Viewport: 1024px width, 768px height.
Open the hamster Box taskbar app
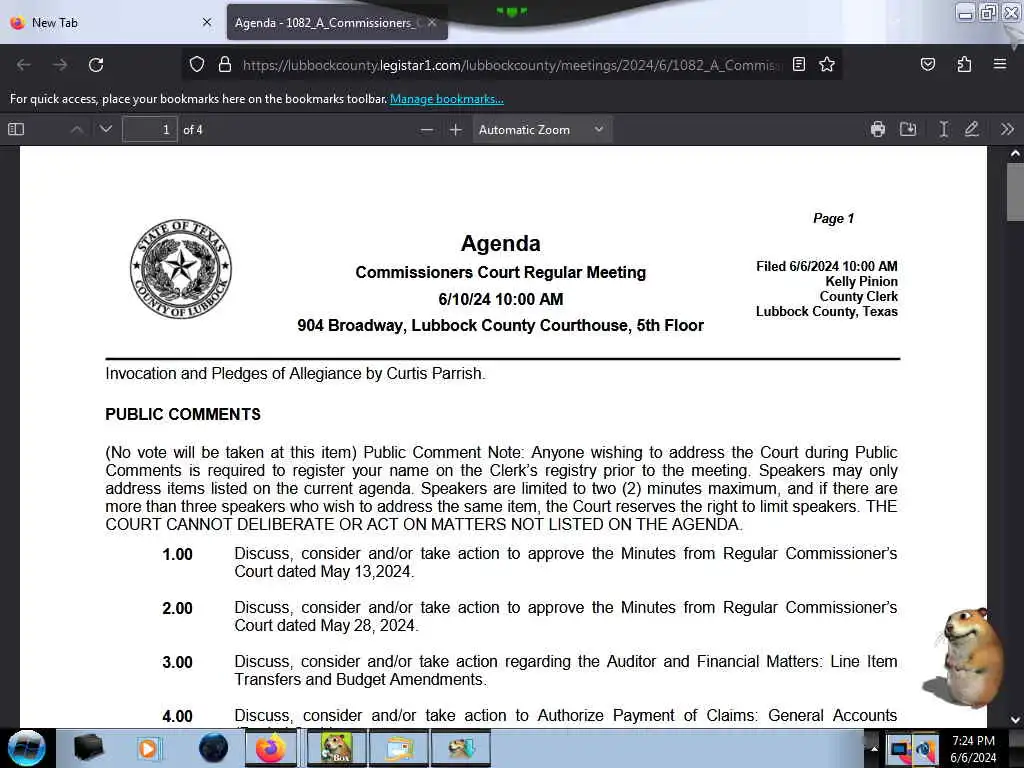click(335, 748)
